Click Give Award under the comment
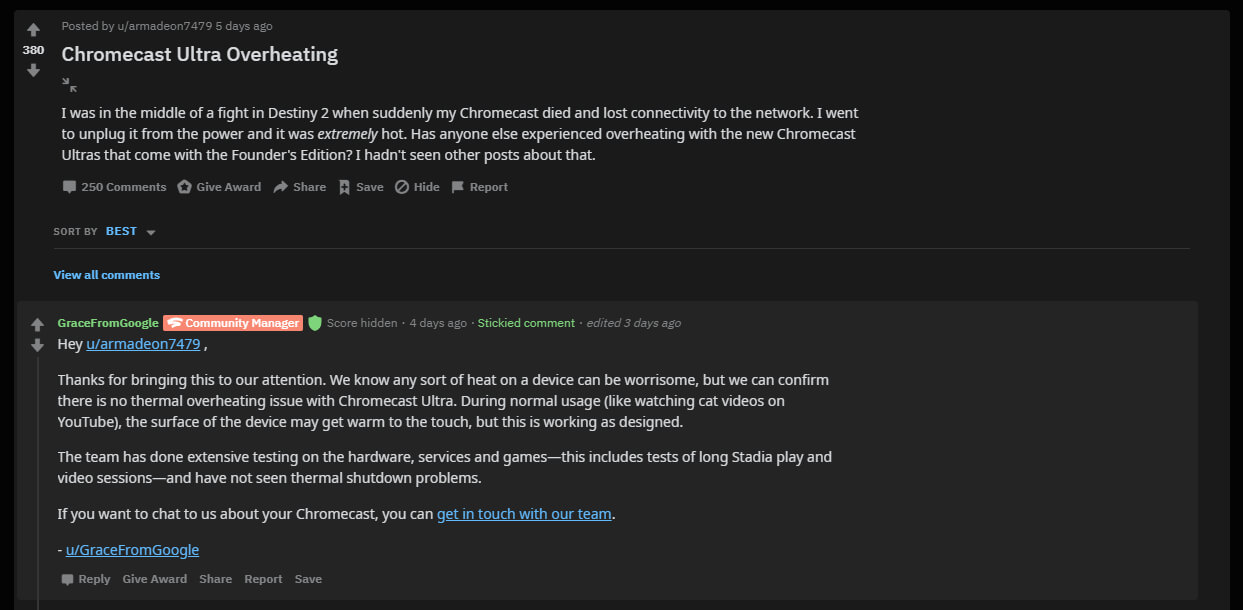 coord(155,579)
